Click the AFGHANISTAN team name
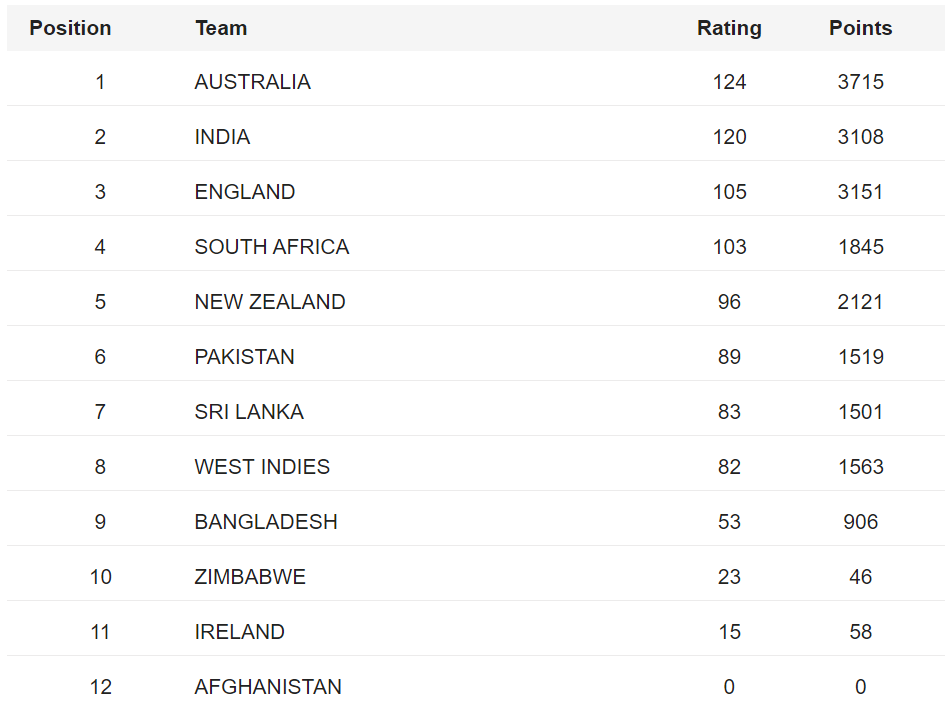Image resolution: width=950 pixels, height=725 pixels. [x=268, y=687]
